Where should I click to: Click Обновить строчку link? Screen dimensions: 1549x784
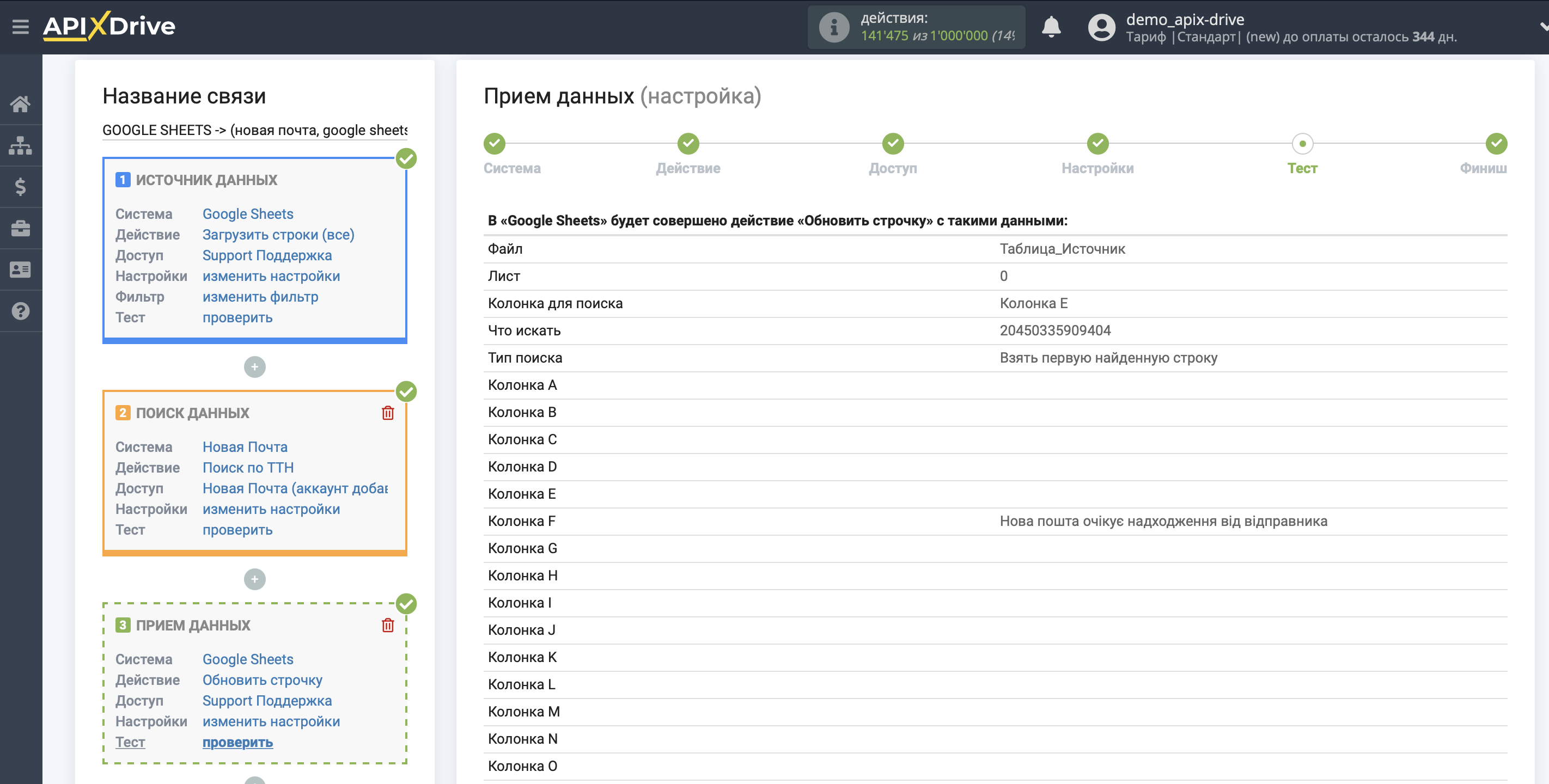tap(262, 680)
